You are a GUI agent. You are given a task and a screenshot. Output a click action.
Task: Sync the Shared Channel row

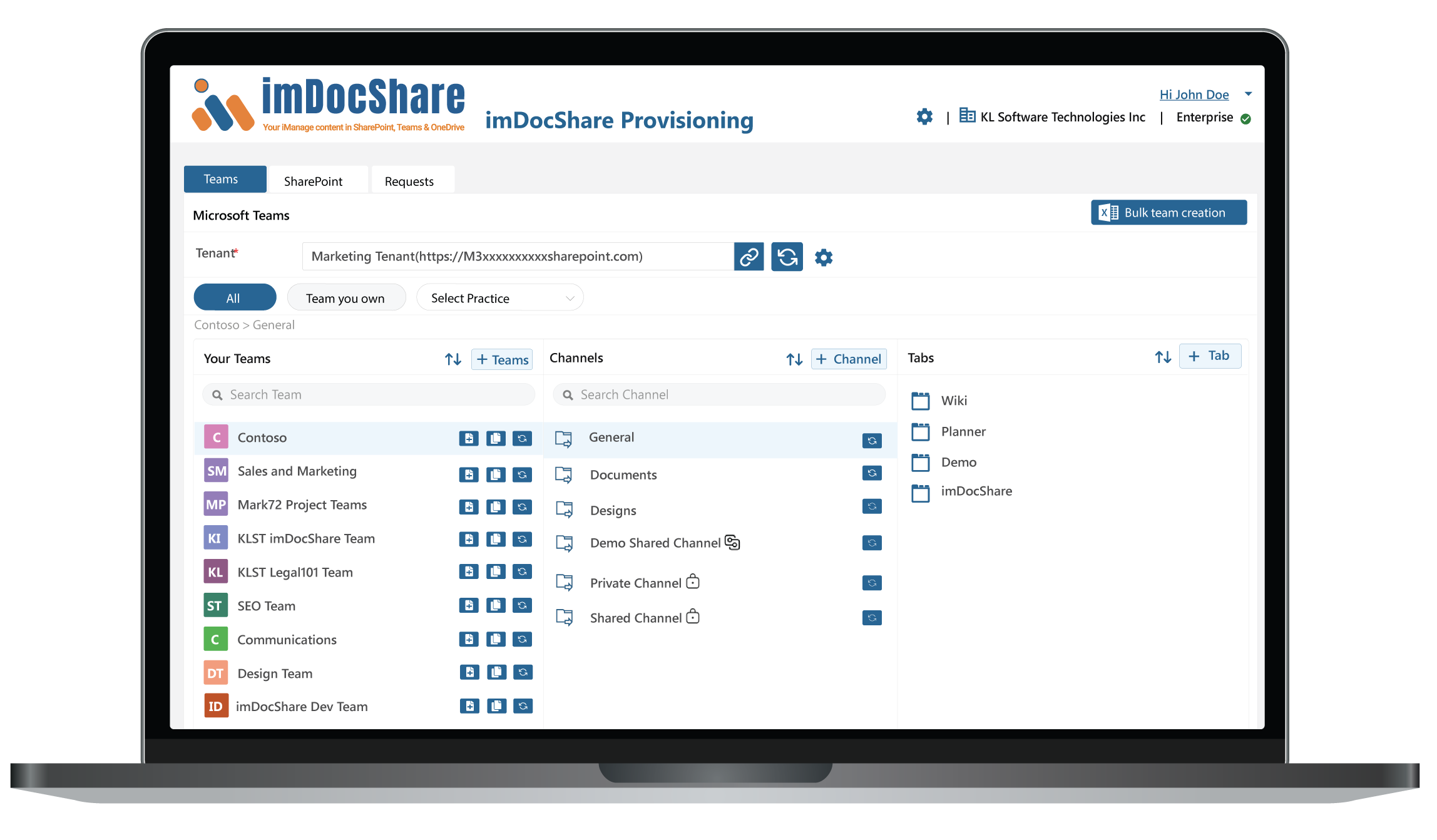click(872, 618)
